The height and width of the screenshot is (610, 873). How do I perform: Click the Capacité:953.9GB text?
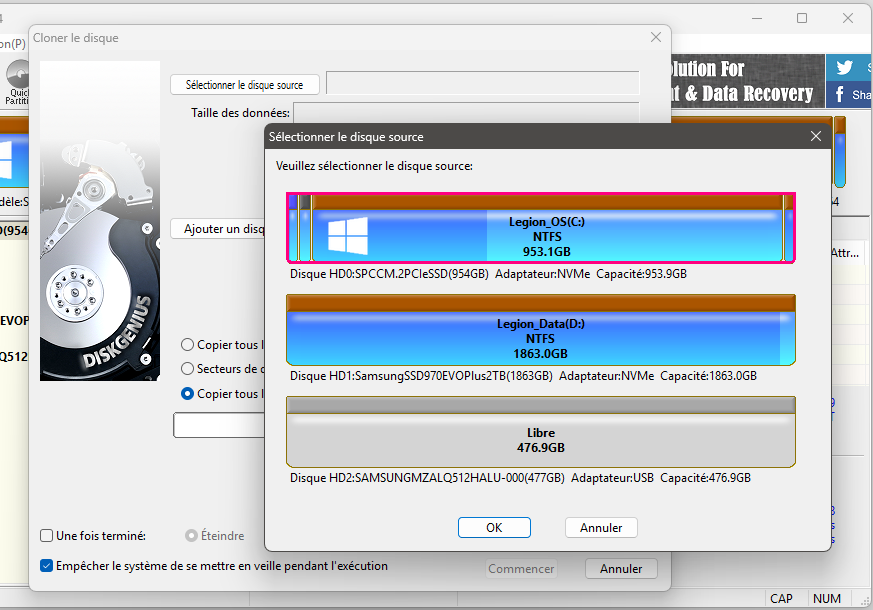pos(641,274)
